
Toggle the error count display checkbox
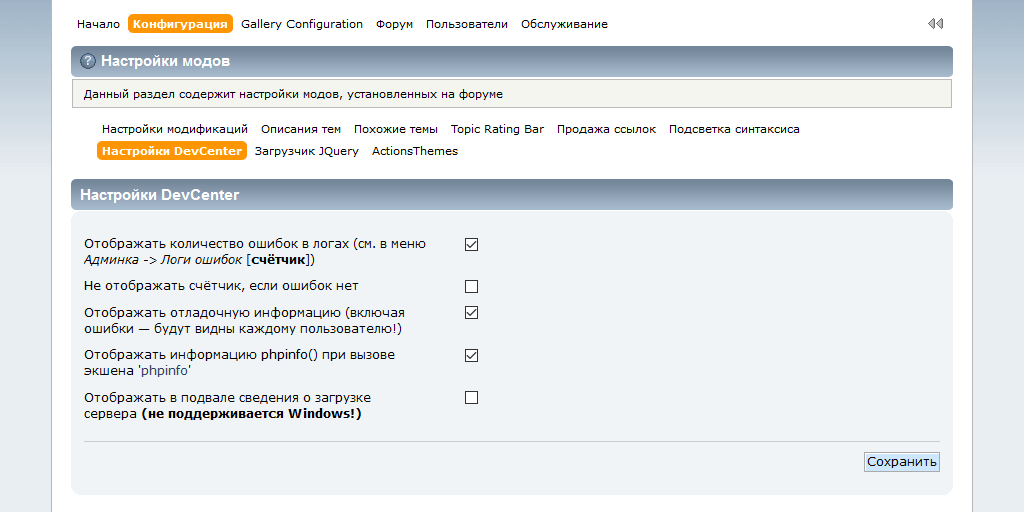pos(472,244)
